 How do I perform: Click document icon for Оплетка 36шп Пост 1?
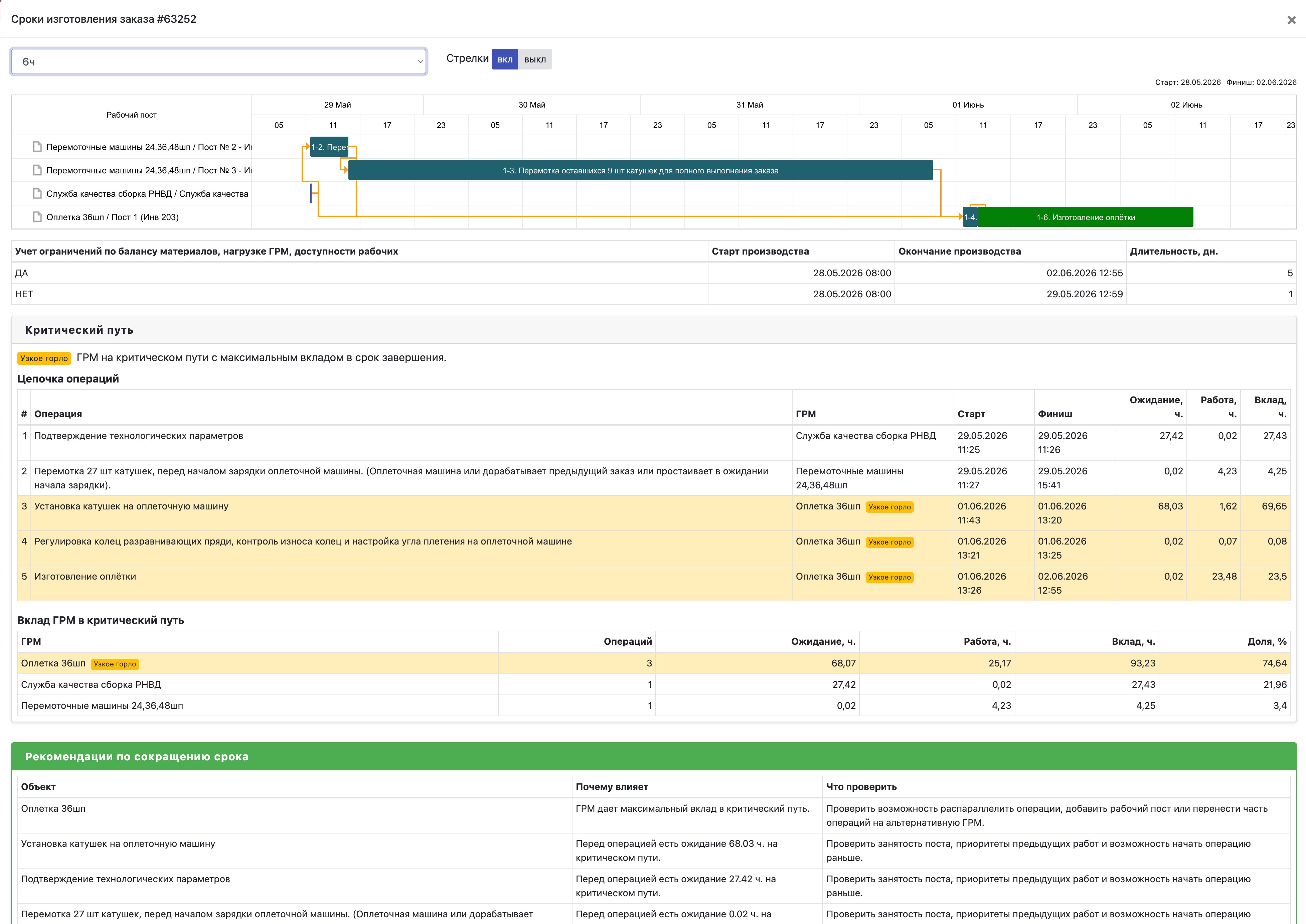click(x=37, y=217)
